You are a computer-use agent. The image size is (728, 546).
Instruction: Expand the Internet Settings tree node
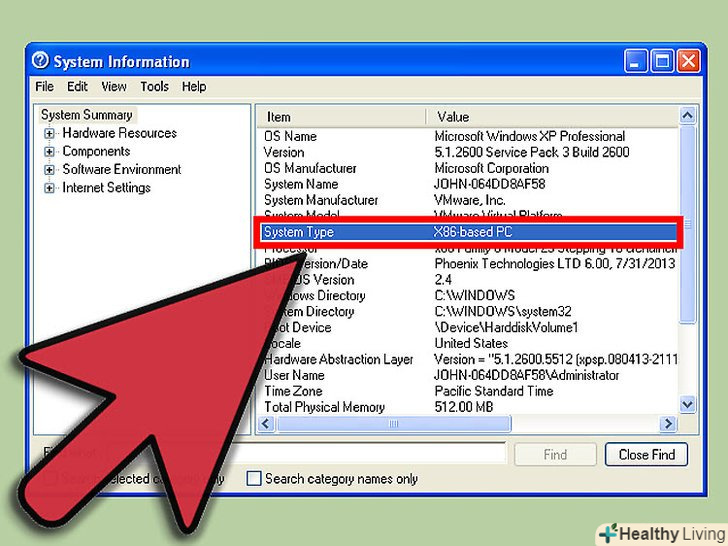tap(49, 188)
